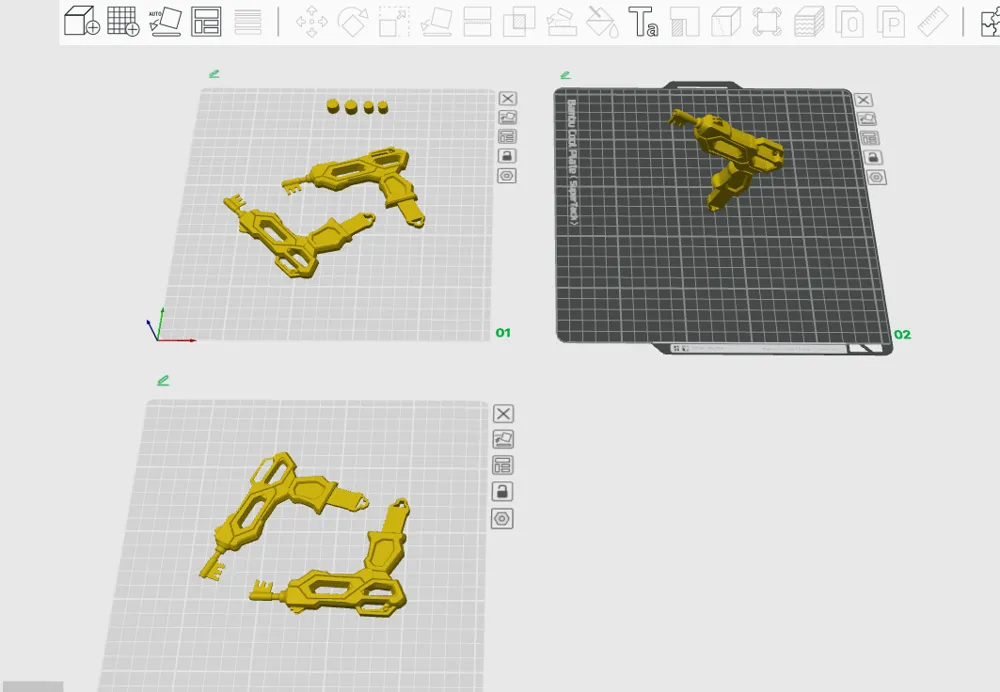Select the Rotate tool

coord(353,22)
